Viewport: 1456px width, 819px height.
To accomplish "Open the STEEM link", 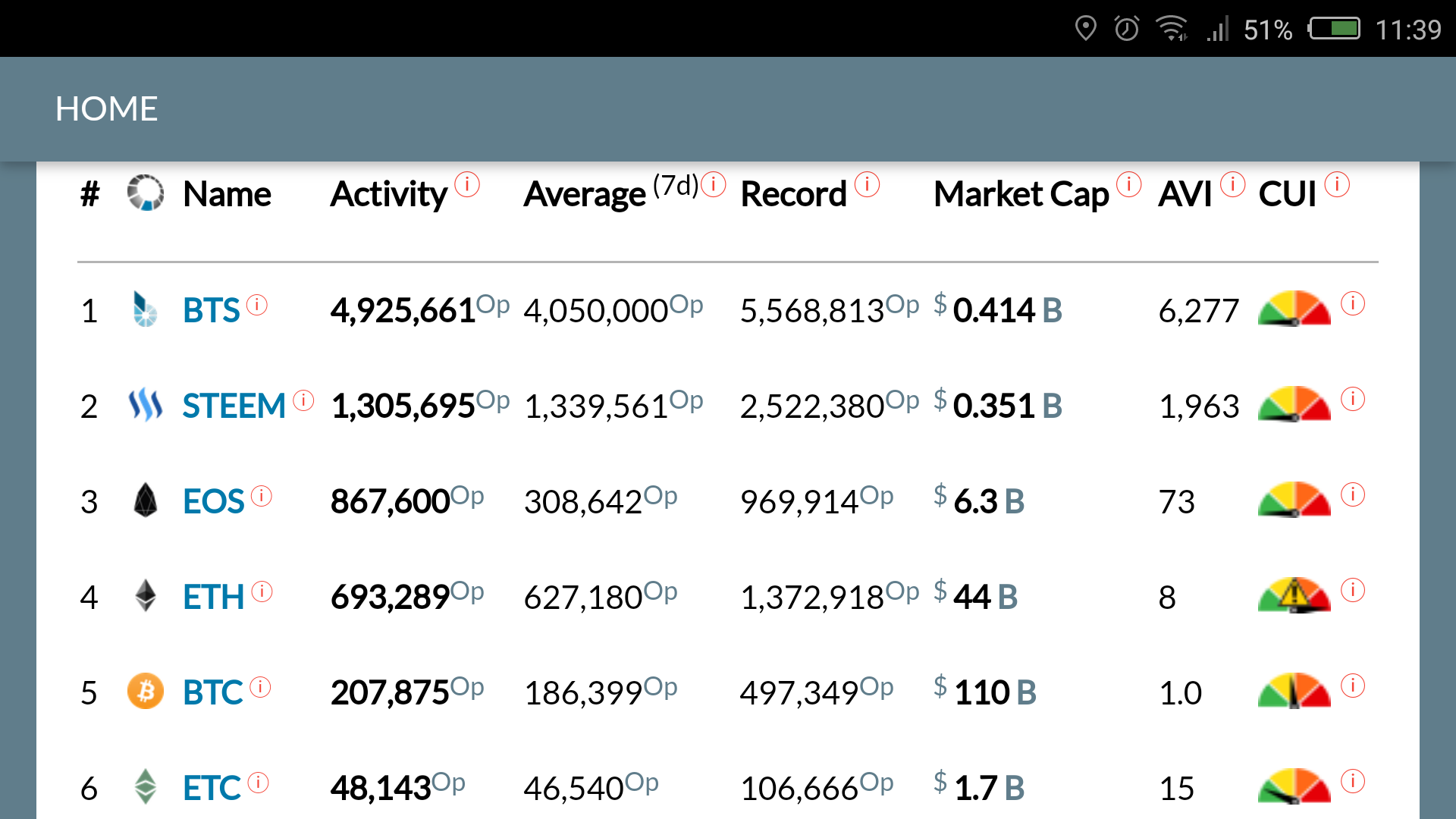I will pos(234,406).
